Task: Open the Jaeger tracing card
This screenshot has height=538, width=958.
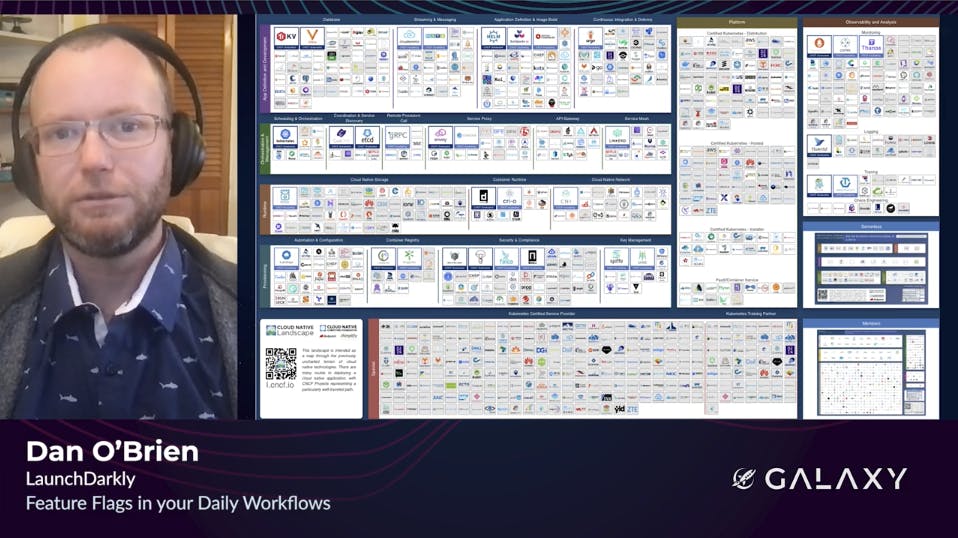Action: coord(819,185)
